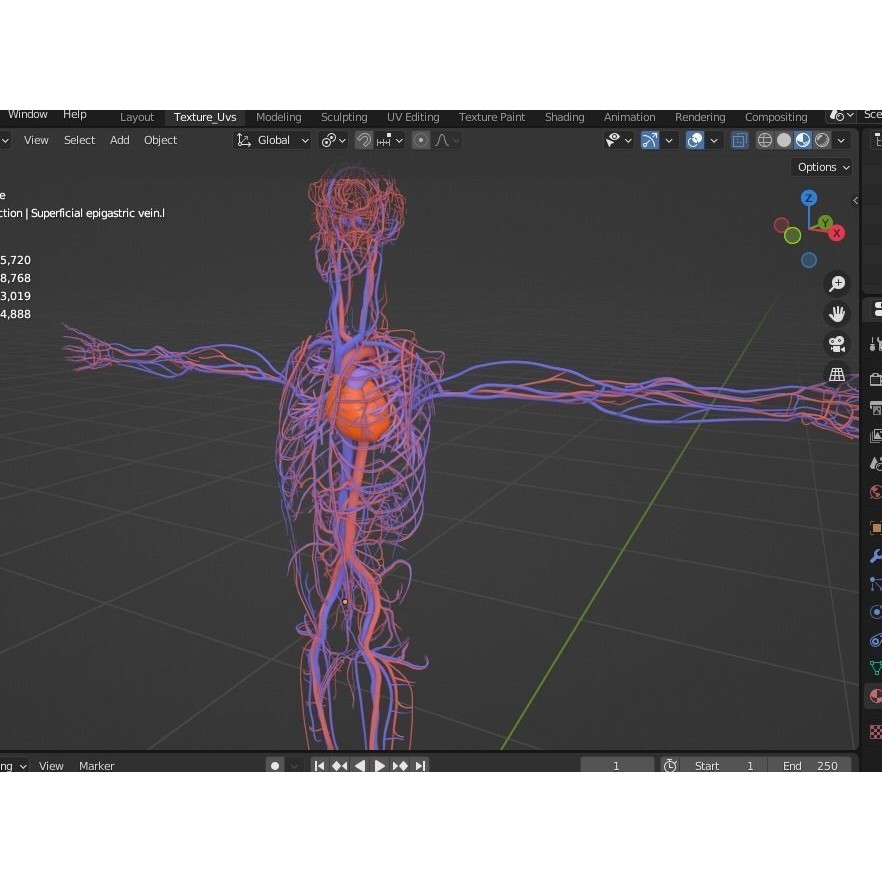This screenshot has height=882, width=882.
Task: Open the Material properties sphere icon
Action: pyautogui.click(x=873, y=695)
